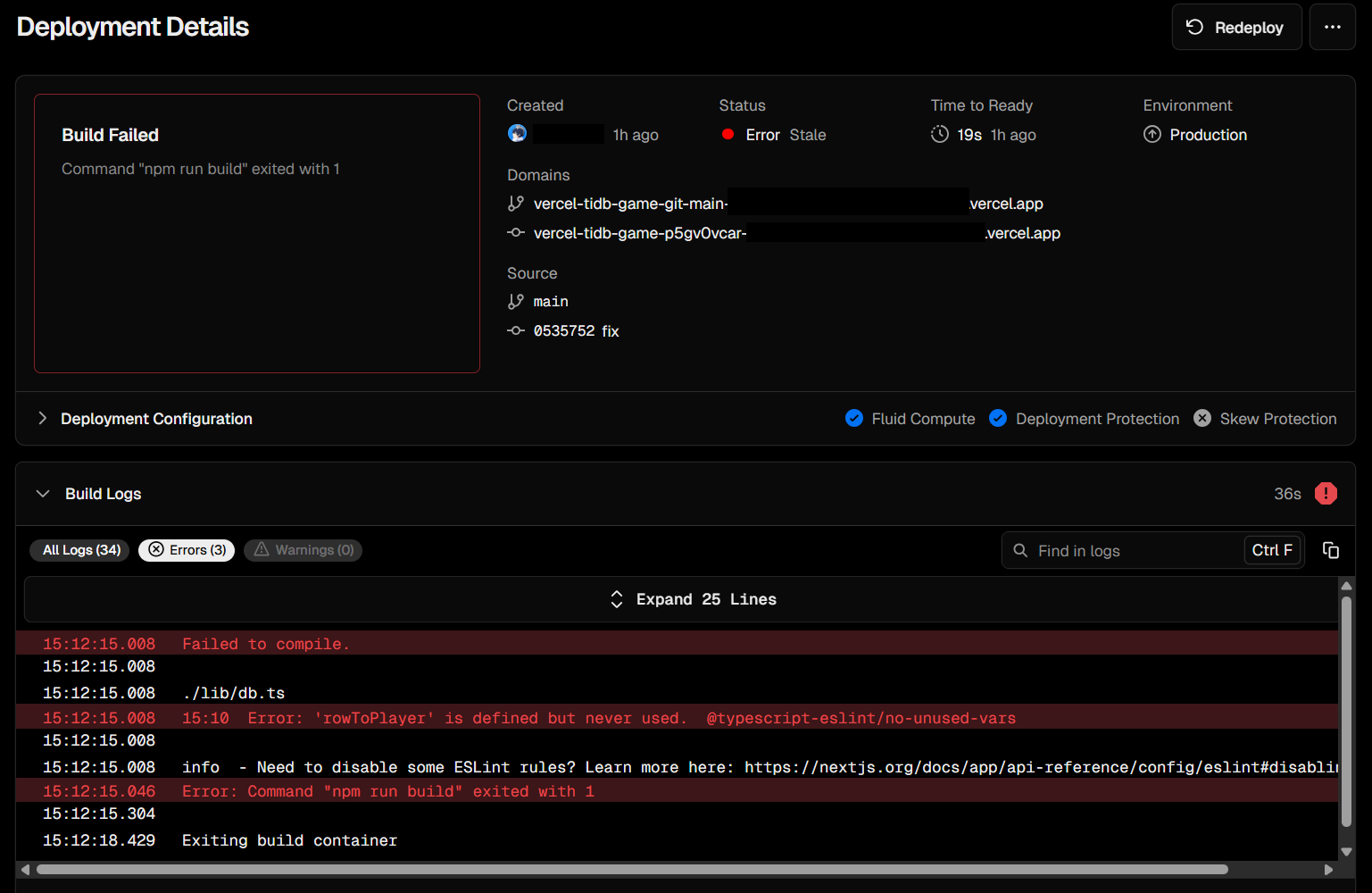This screenshot has width=1372, height=893.
Task: Click the vertical log scrollbar thumb
Action: coord(1346,711)
